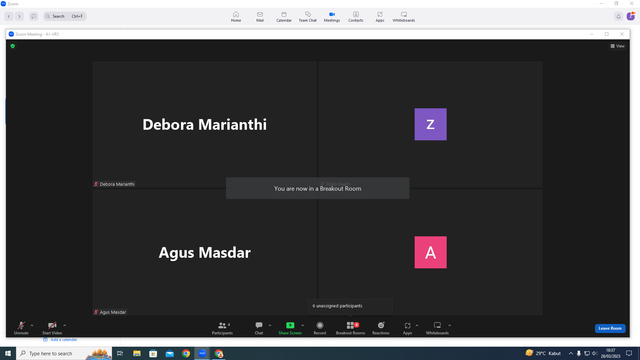Open Microsoft Store from the taskbar
Image resolution: width=640 pixels, height=360 pixels.
(x=153, y=353)
